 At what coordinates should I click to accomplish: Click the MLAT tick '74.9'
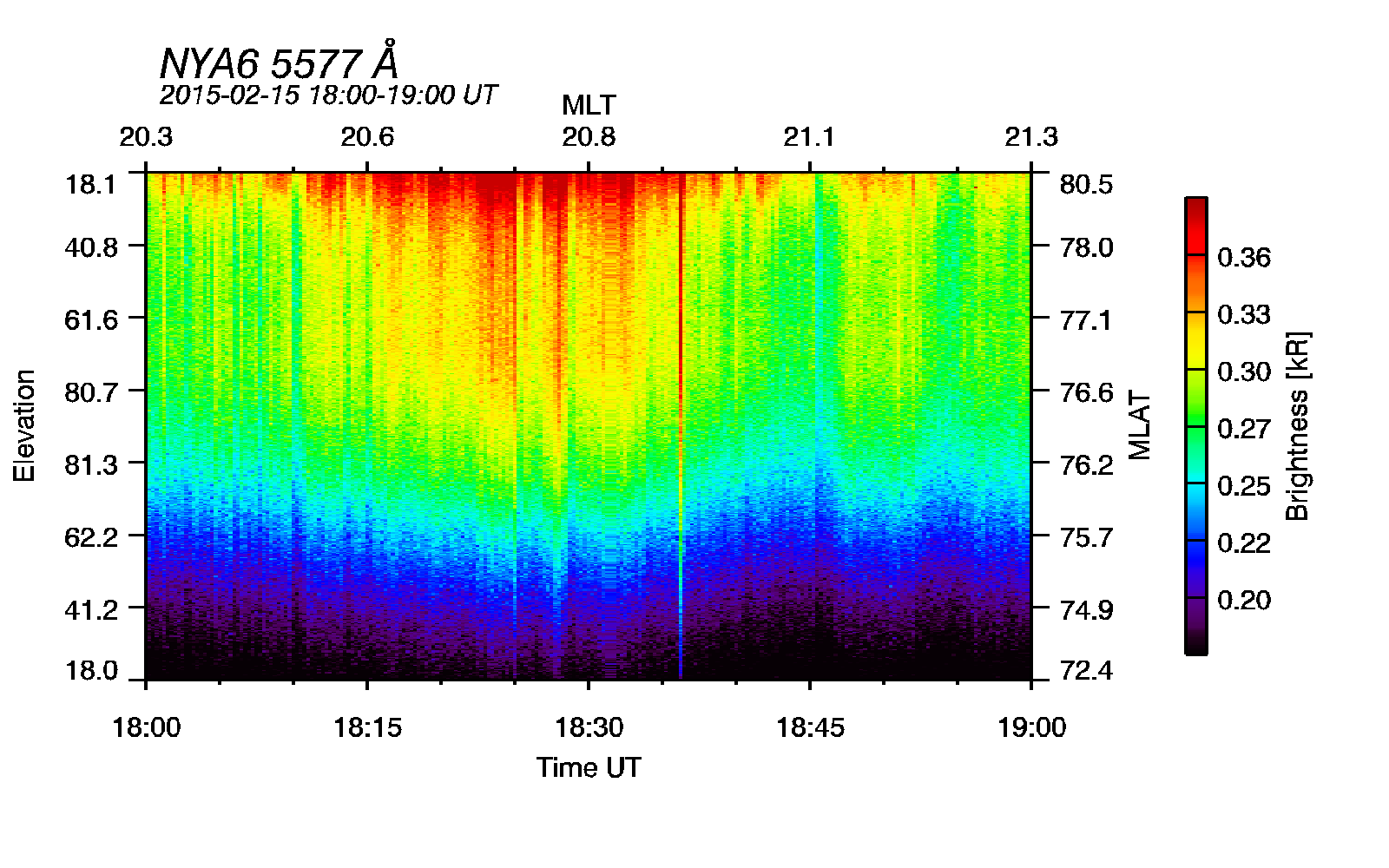1086,609
